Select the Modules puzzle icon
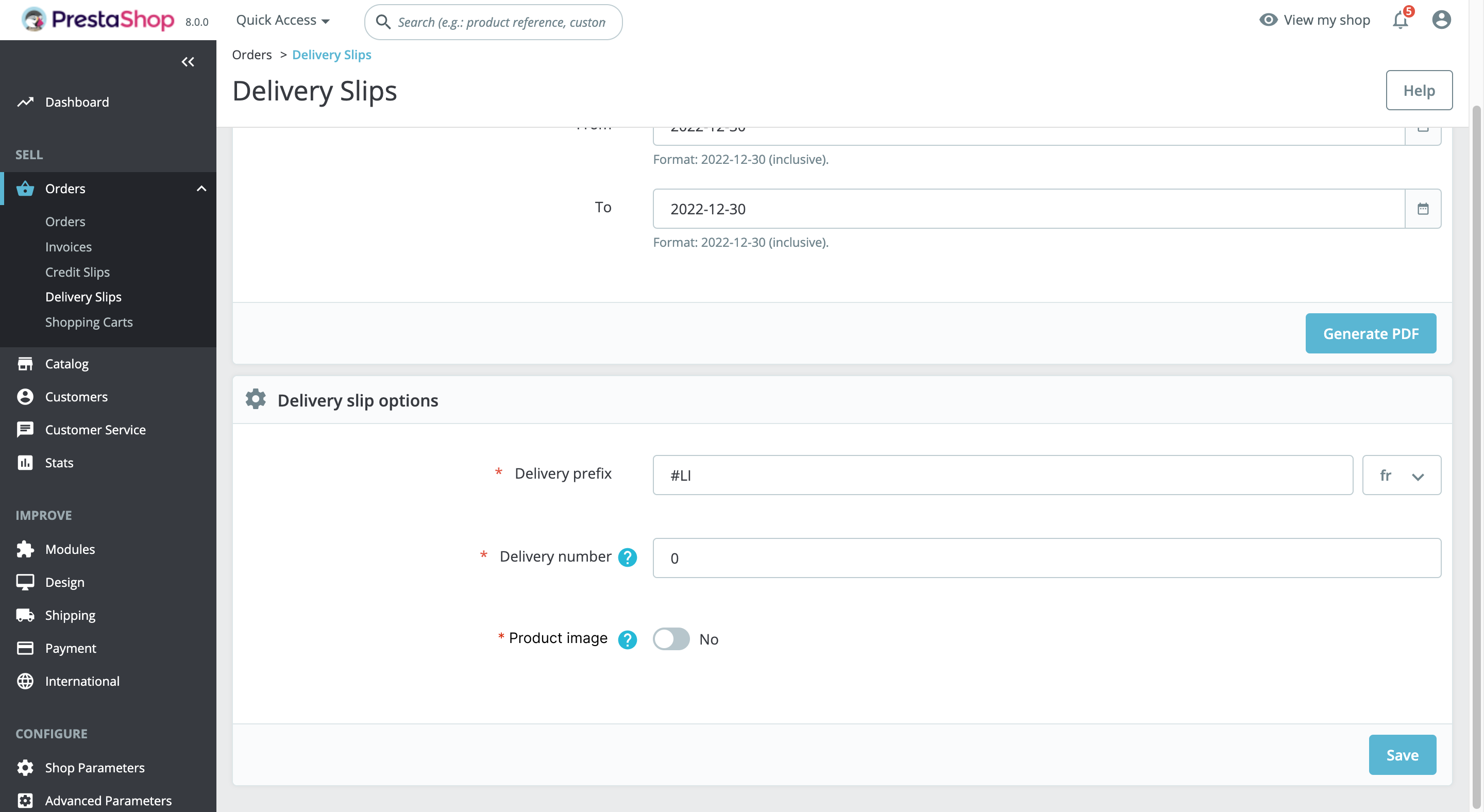Image resolution: width=1484 pixels, height=812 pixels. pos(25,549)
